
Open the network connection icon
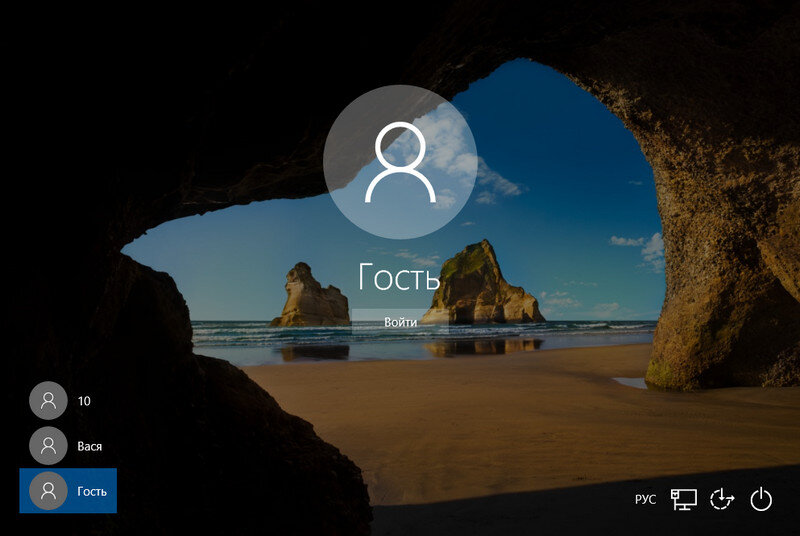684,499
